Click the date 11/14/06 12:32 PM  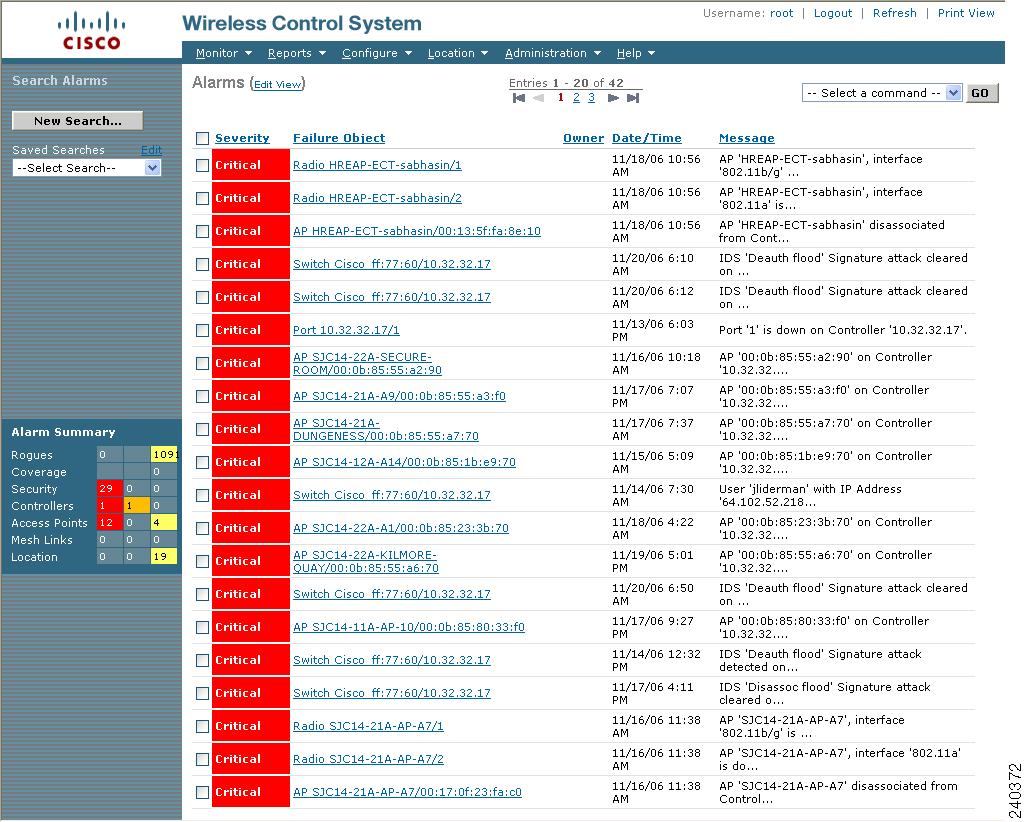pos(656,660)
